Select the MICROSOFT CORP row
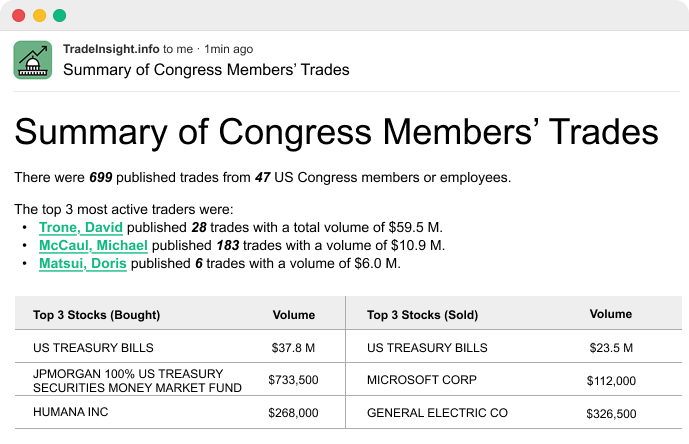This screenshot has width=689, height=444. click(514, 379)
